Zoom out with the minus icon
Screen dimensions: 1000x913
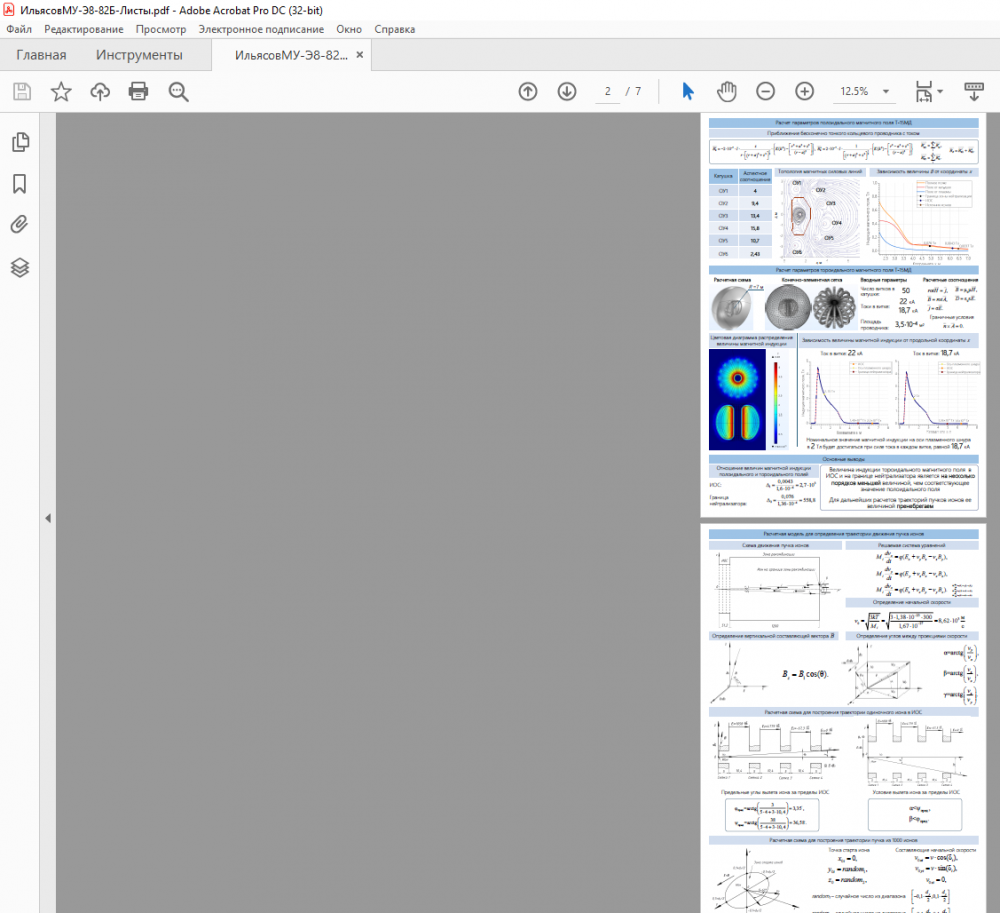click(x=765, y=92)
